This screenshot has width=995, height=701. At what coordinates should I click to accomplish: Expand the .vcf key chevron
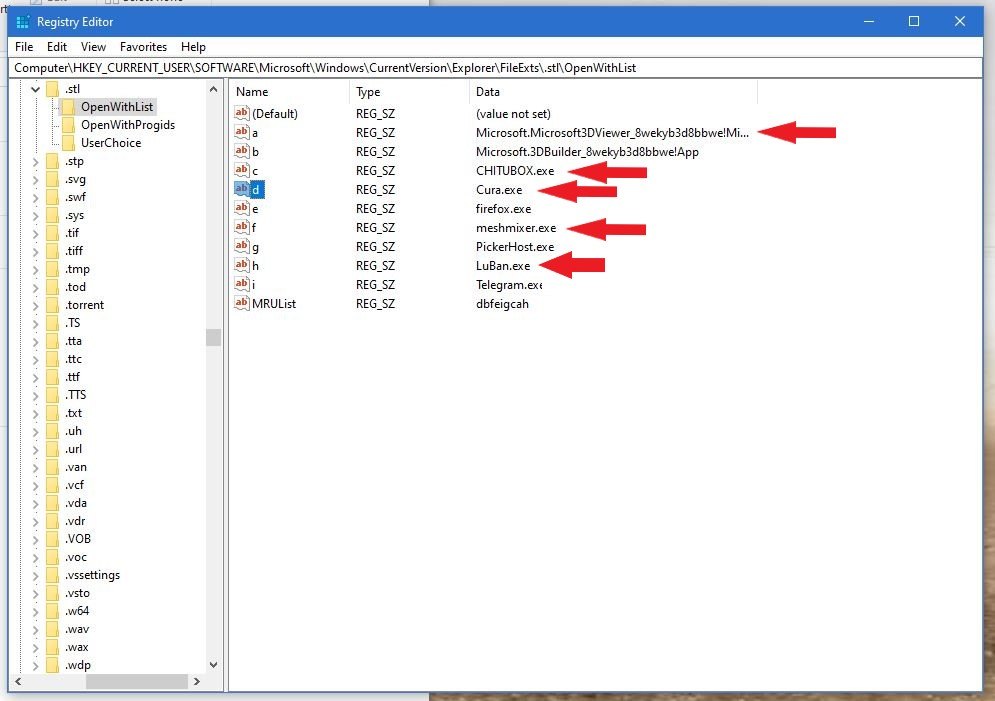tap(36, 485)
